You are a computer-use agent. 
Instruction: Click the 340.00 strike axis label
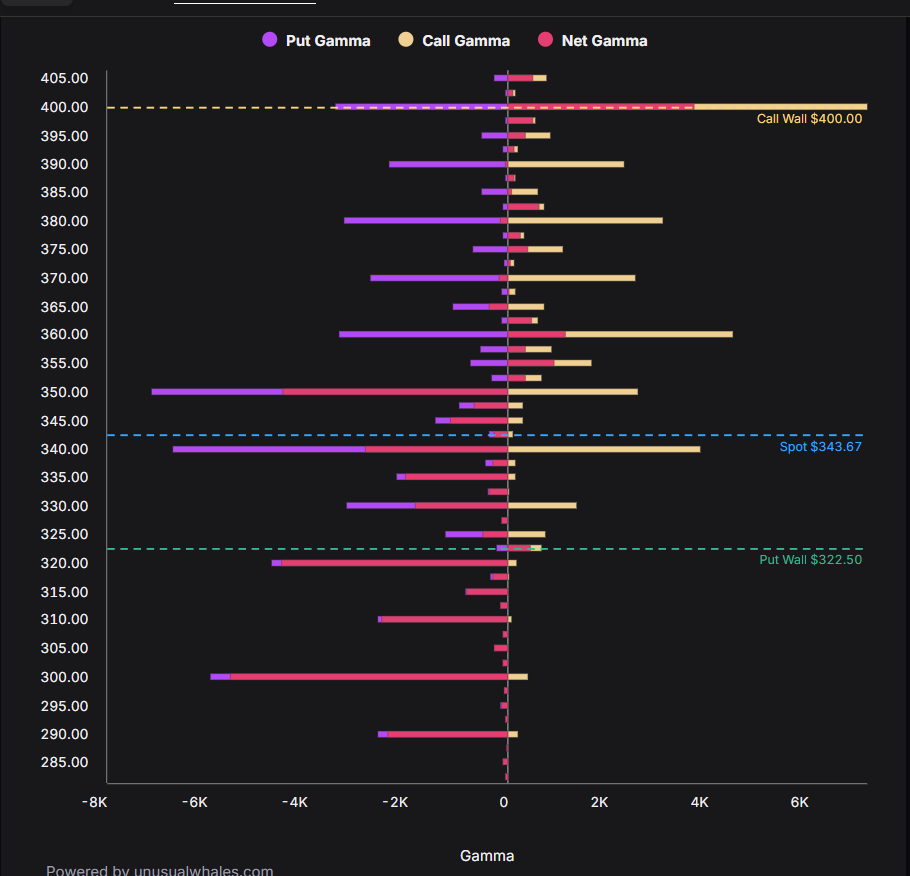(64, 449)
